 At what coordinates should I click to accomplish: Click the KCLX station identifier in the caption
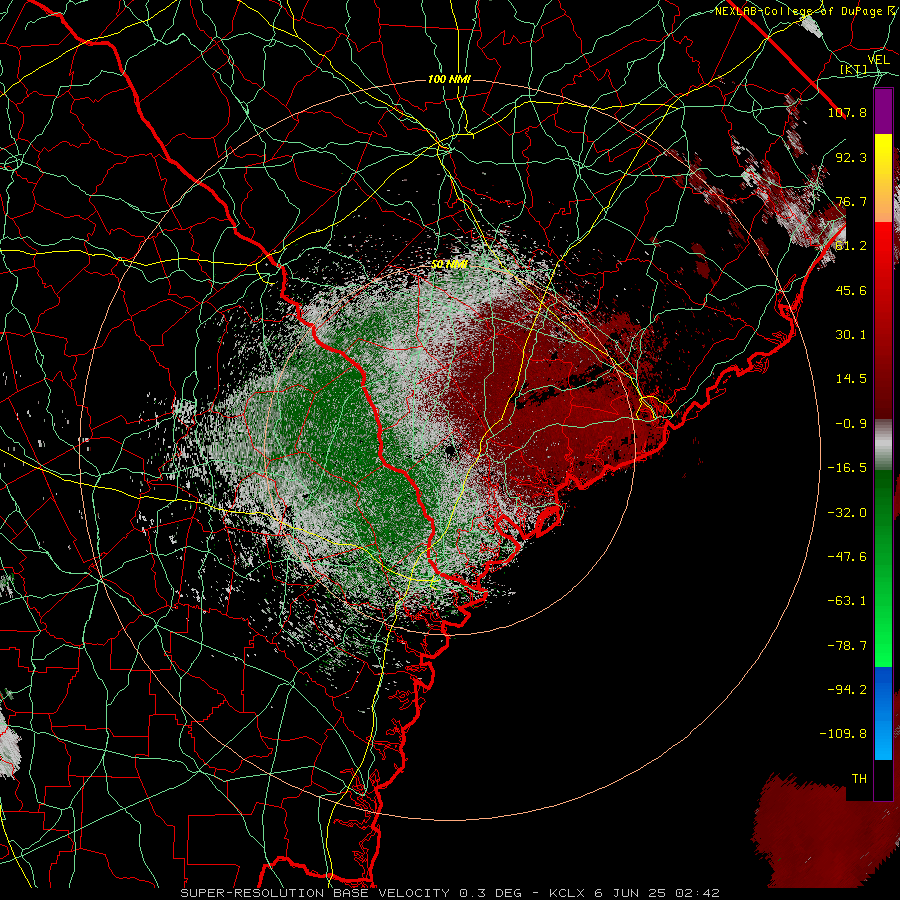point(567,893)
